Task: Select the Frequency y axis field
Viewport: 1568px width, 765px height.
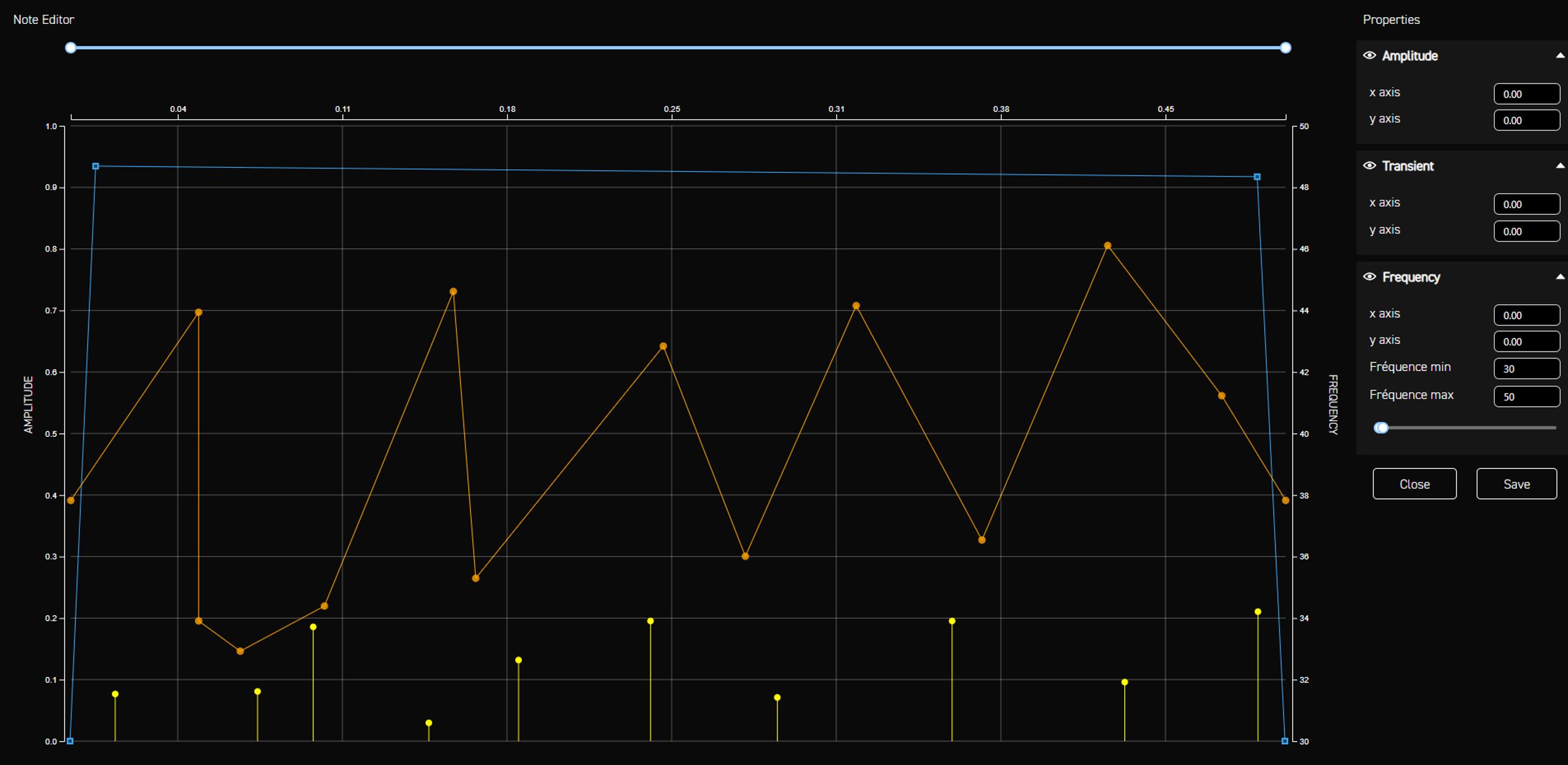Action: [x=1526, y=341]
